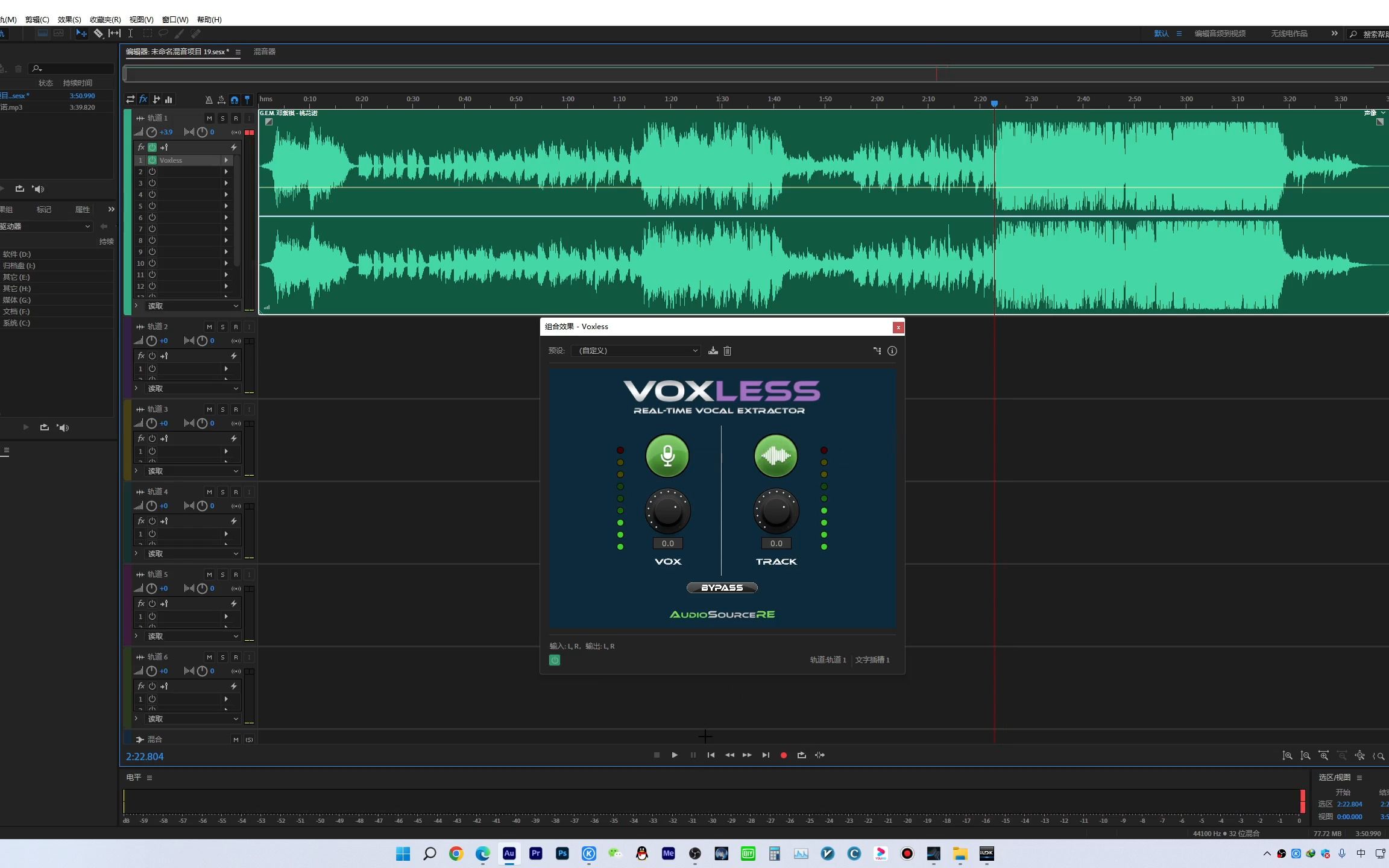The image size is (1389, 868).
Task: Mute track 轨道 1 with M button
Action: click(209, 118)
